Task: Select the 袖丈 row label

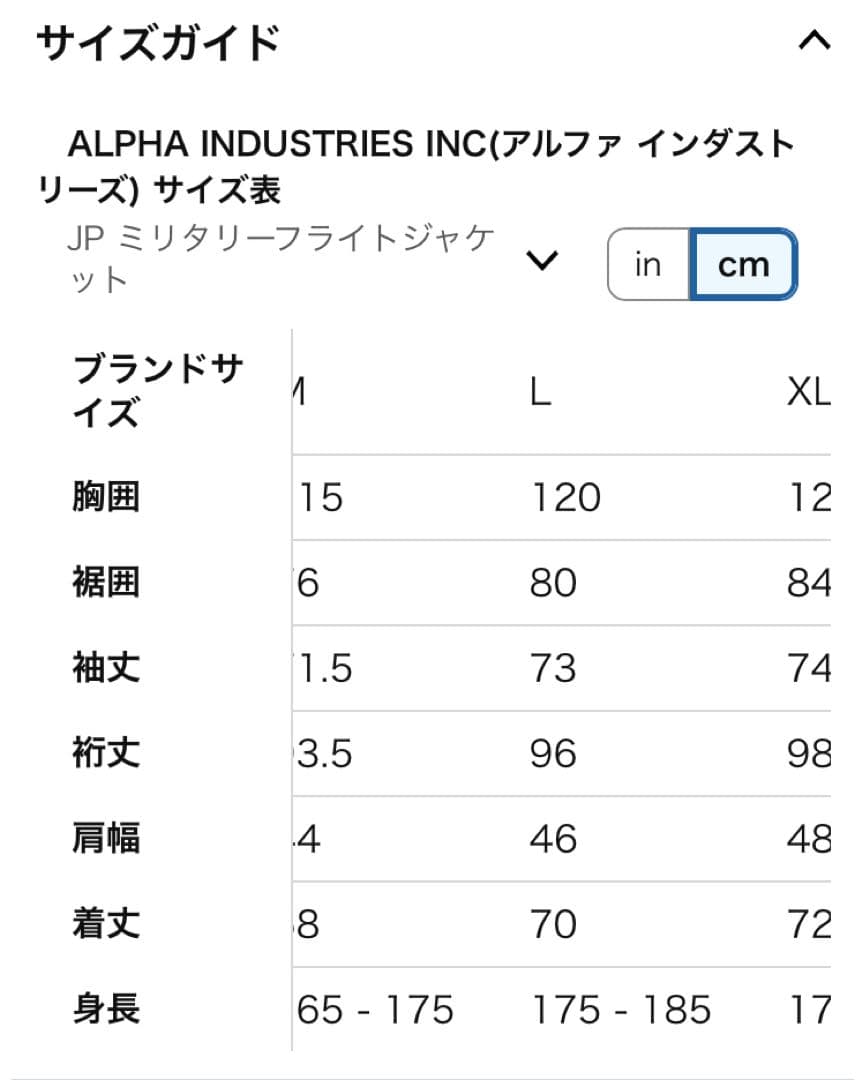Action: [x=104, y=668]
